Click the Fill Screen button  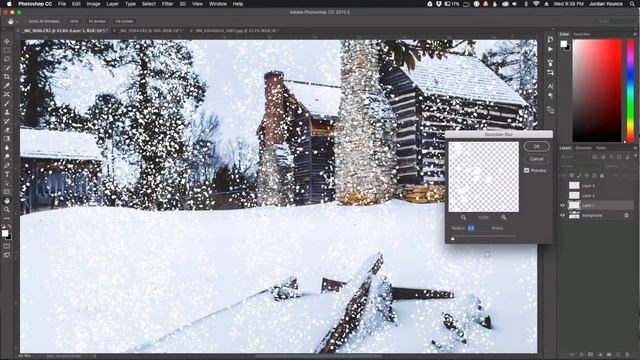[x=124, y=21]
